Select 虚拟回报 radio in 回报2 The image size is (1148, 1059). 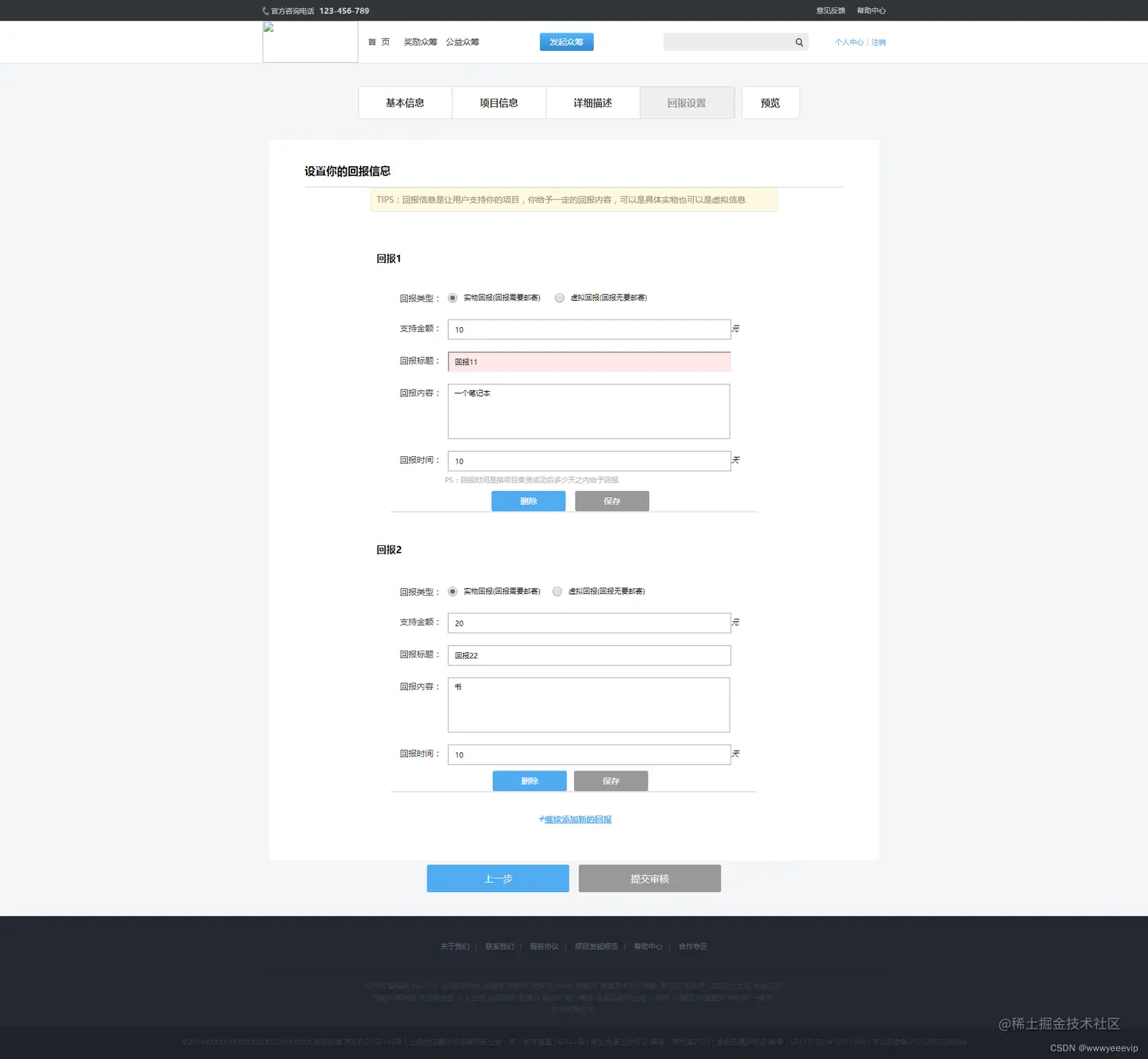pyautogui.click(x=557, y=591)
